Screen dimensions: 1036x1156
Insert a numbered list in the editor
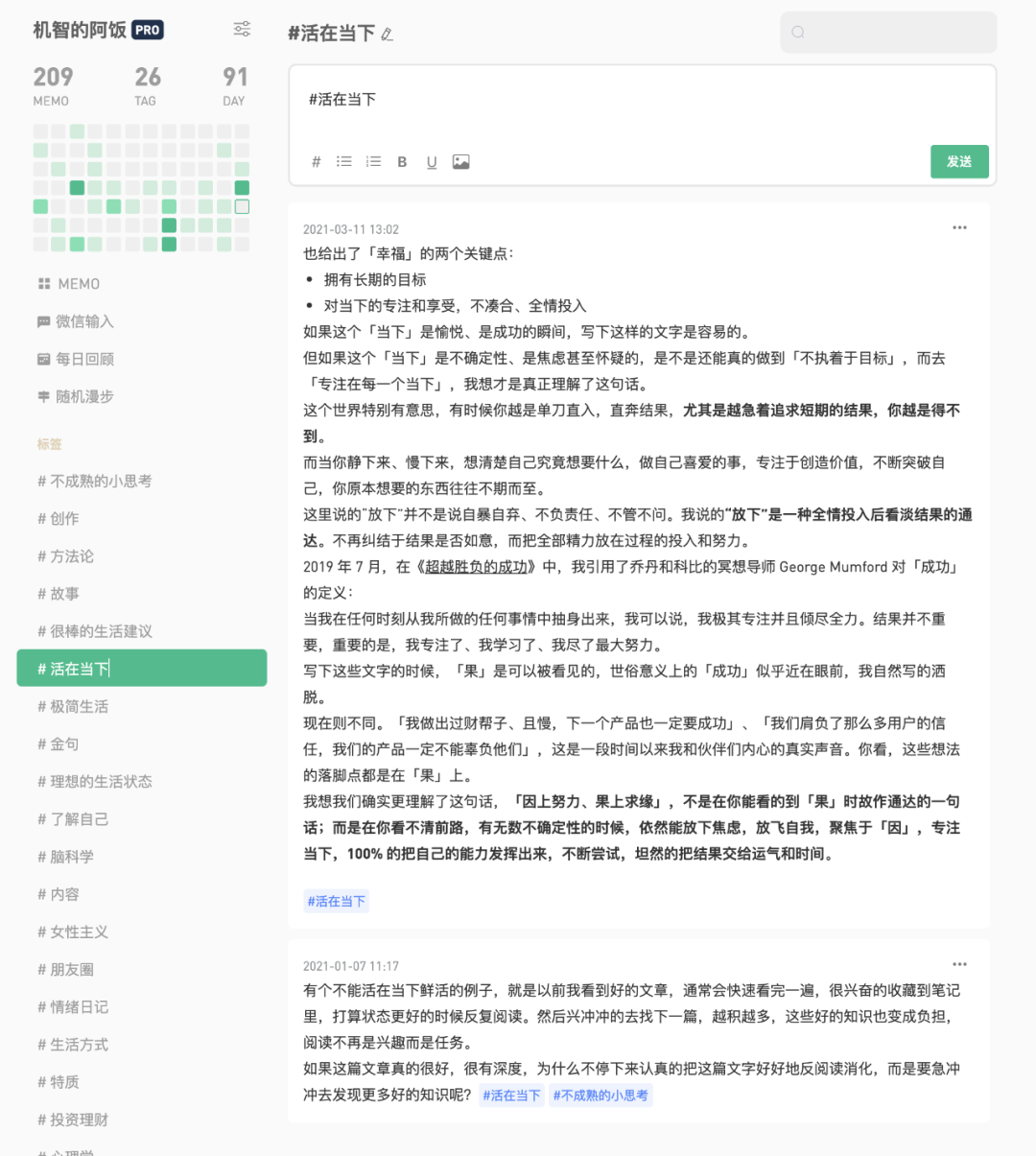click(373, 162)
